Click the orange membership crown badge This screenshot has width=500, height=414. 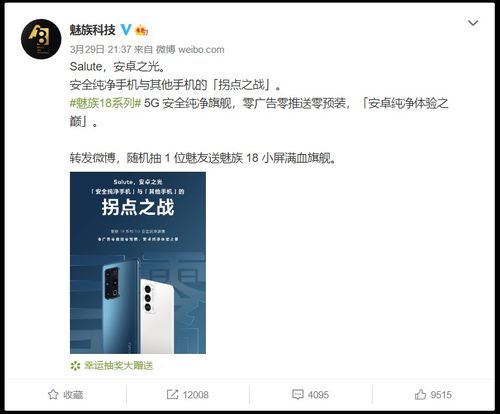pyautogui.click(x=142, y=30)
